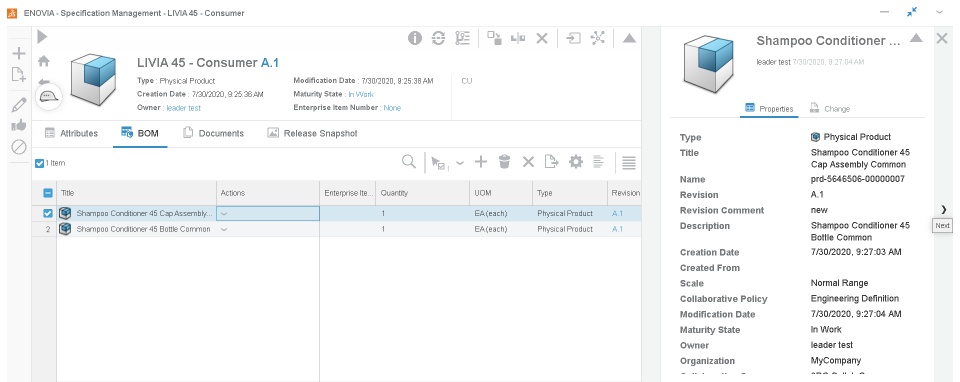
Task: Click the thumbs-up promote icon
Action: (x=19, y=125)
